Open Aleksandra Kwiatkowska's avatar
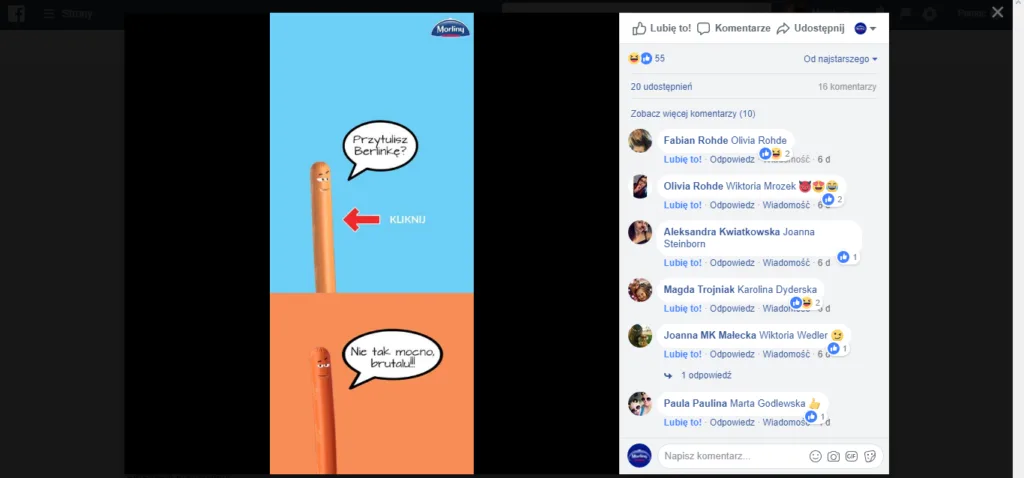This screenshot has height=478, width=1024. click(640, 232)
